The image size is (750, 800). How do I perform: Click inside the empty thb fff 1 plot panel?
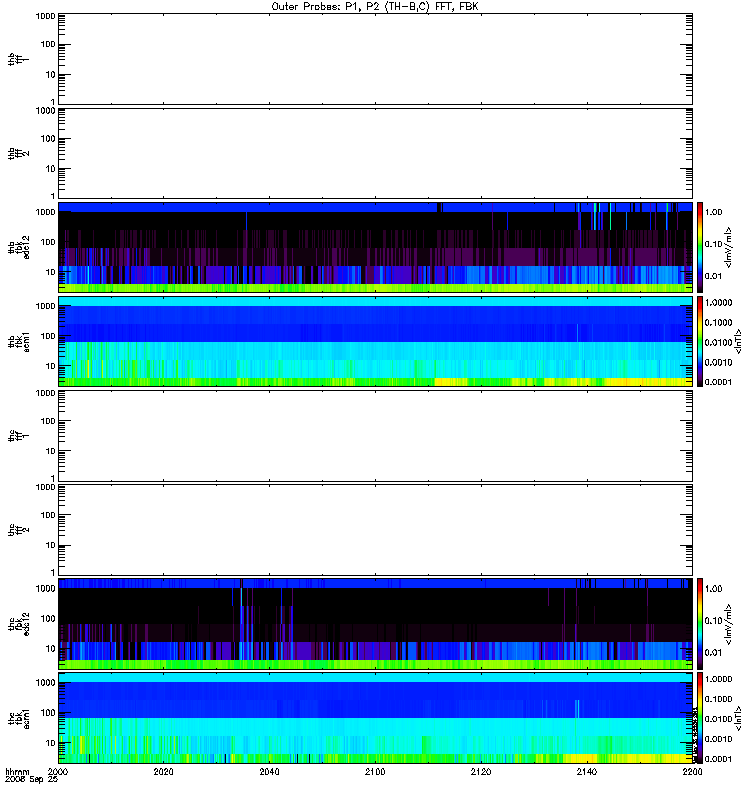coord(375,59)
